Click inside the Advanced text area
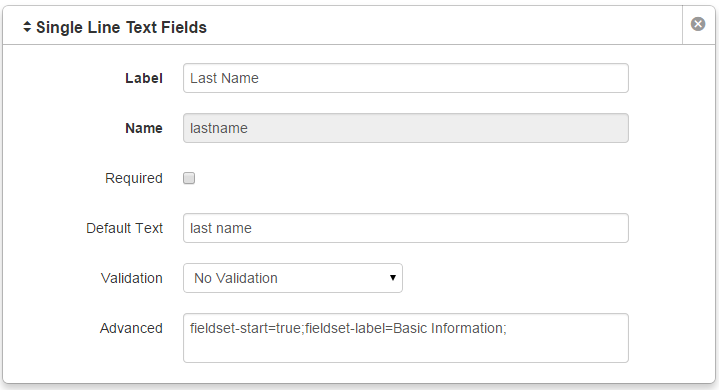 tap(406, 338)
